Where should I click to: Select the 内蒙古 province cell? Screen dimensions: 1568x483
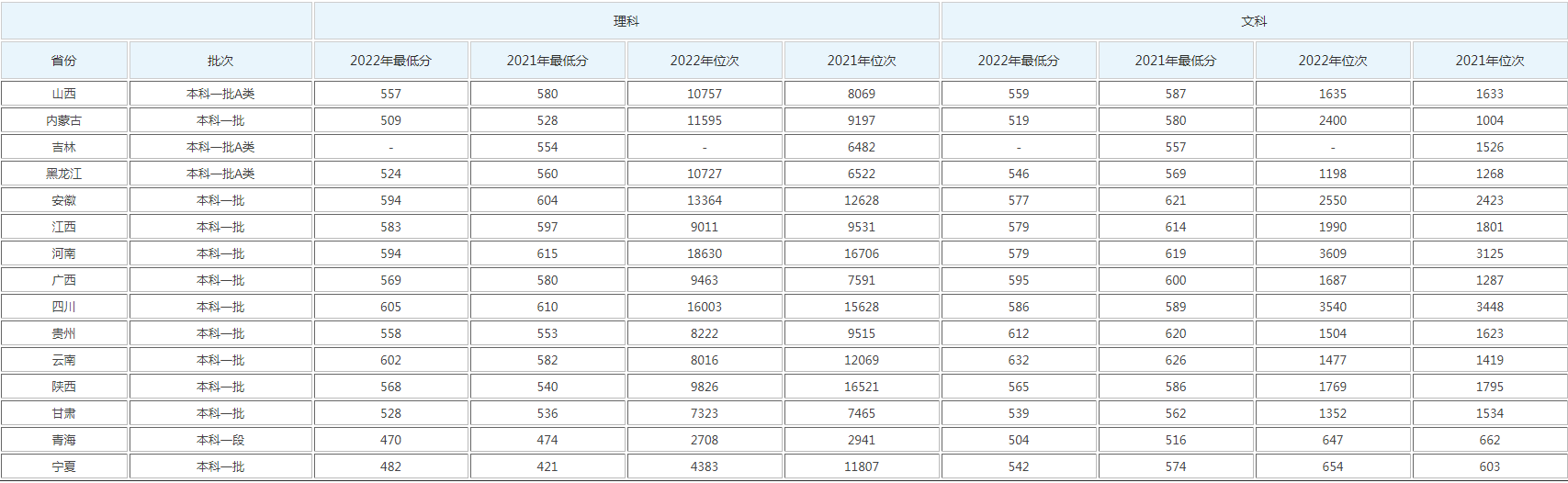(x=64, y=120)
